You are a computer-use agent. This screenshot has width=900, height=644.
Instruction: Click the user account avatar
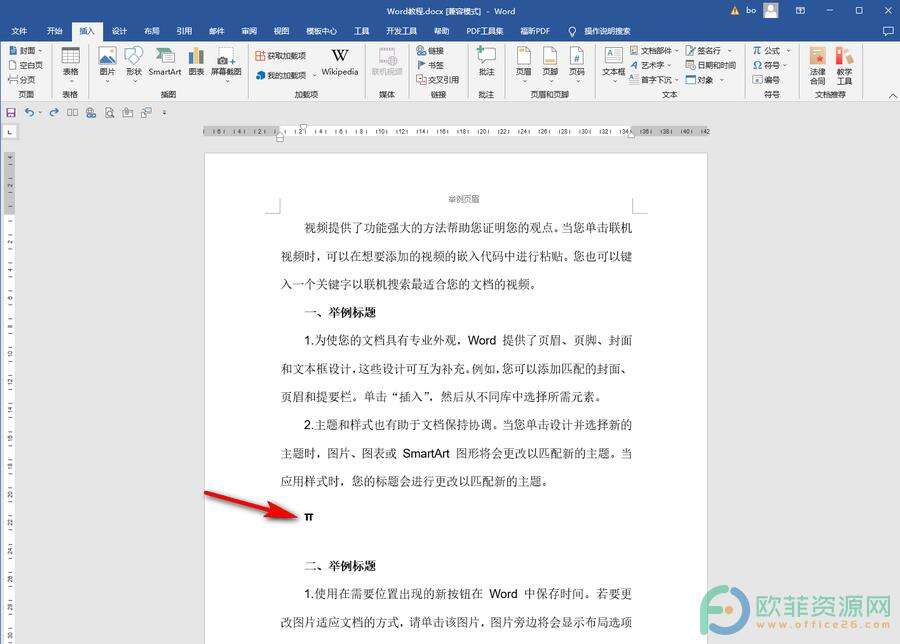coord(771,10)
